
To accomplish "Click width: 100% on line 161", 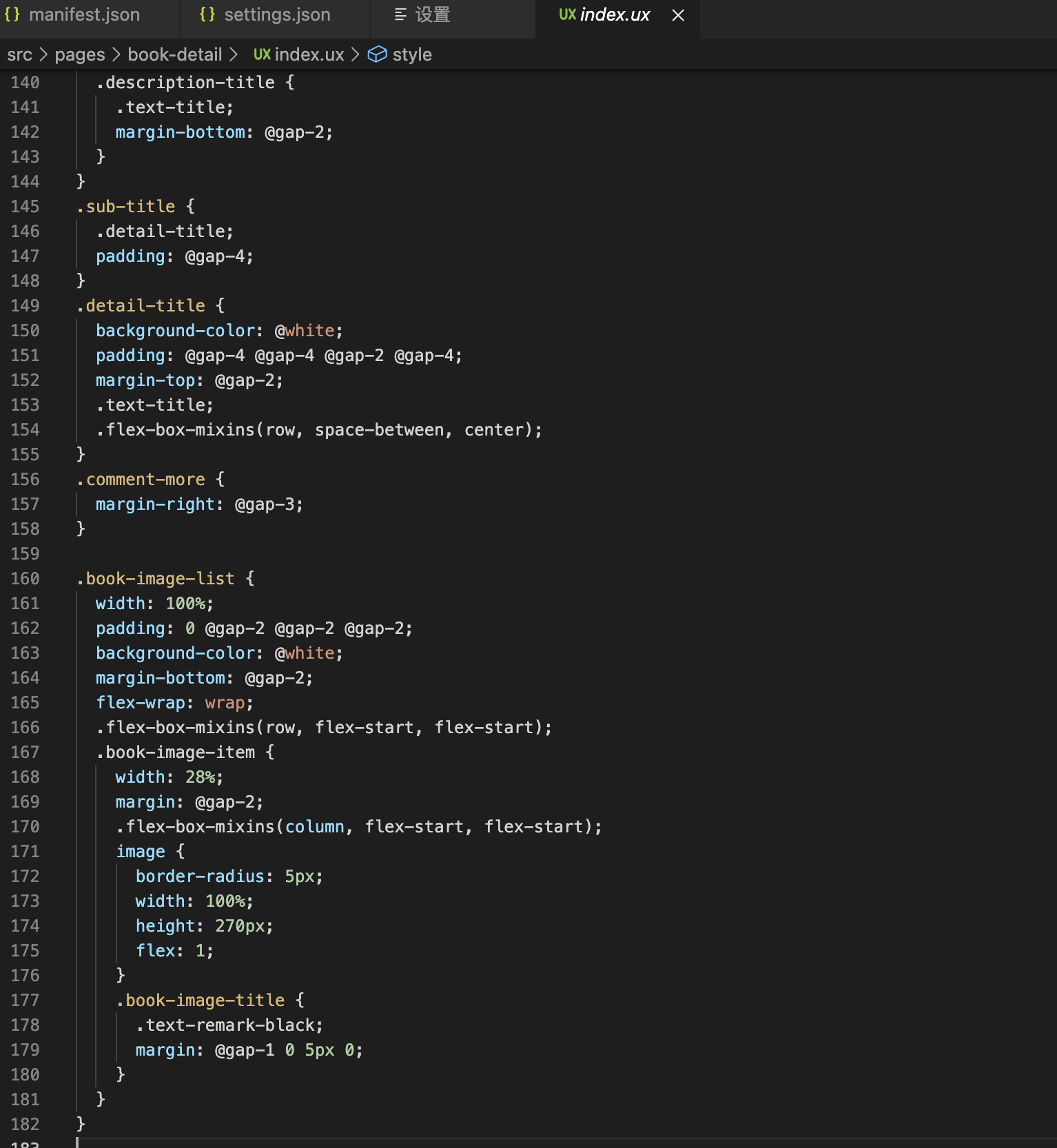I will point(154,604).
